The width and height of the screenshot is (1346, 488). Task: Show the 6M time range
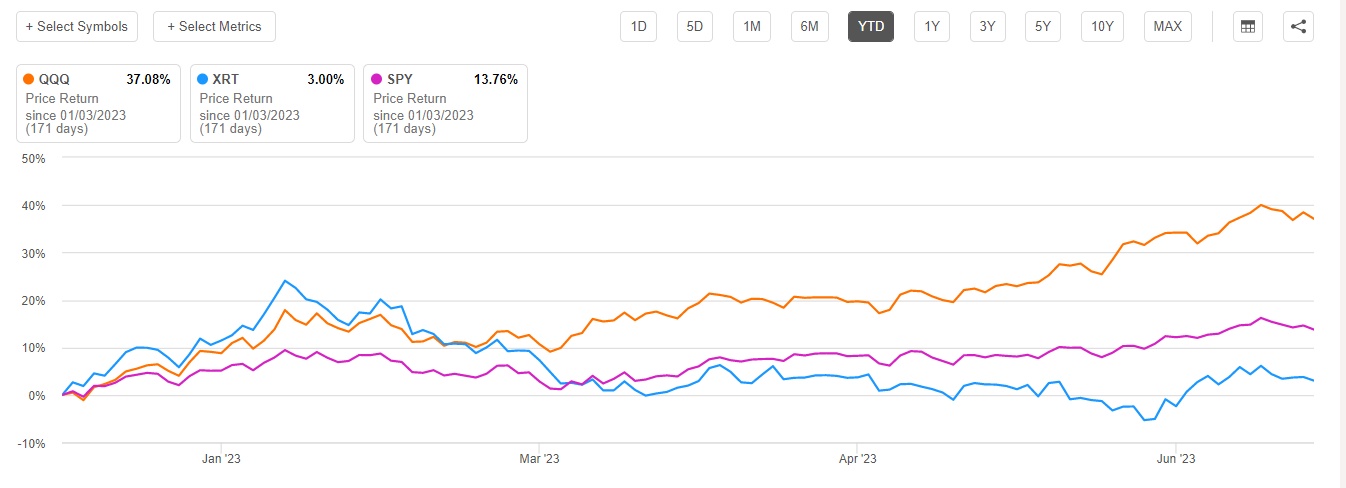pos(809,27)
